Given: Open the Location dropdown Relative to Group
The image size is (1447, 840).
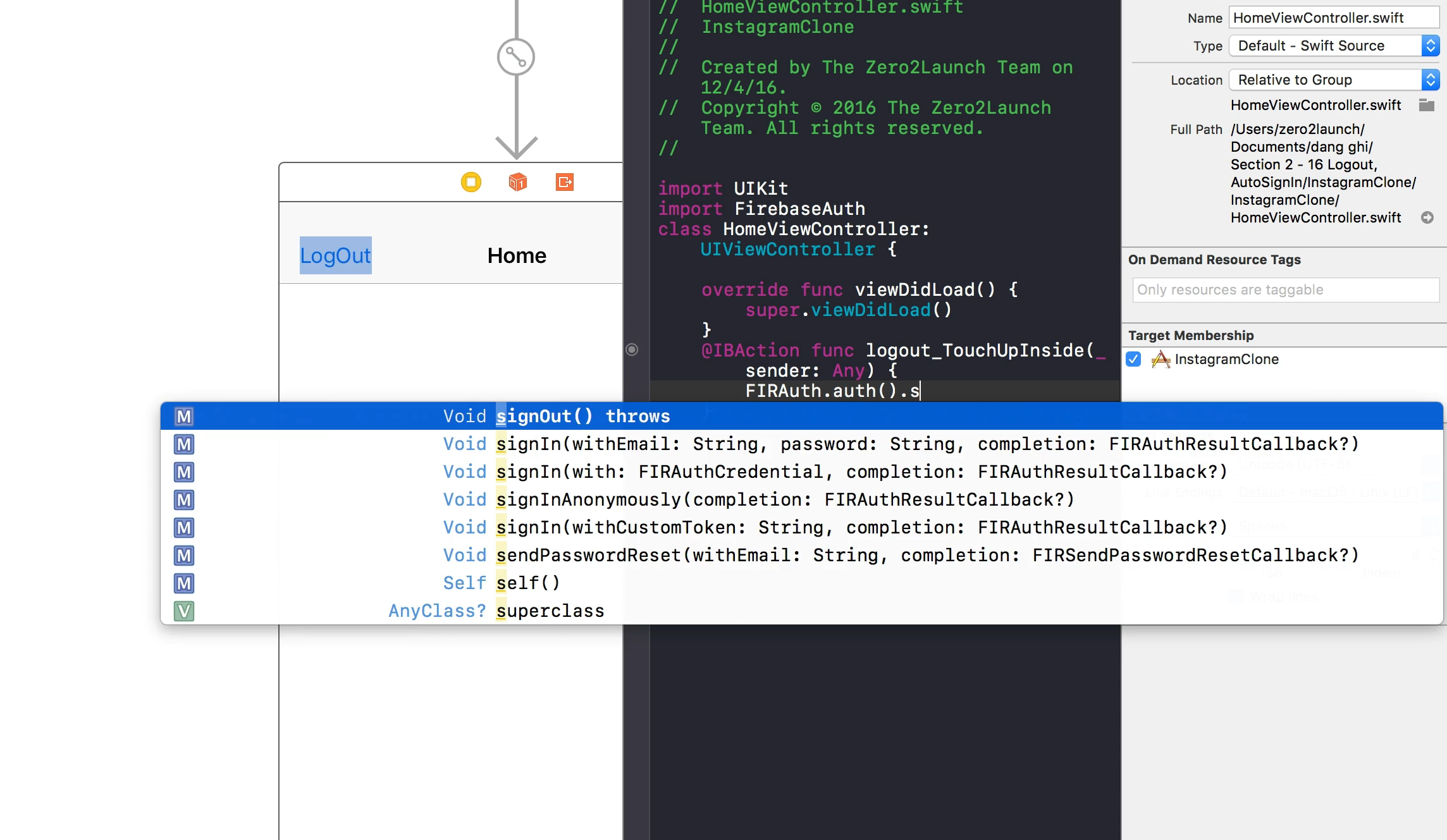Looking at the screenshot, I should [1334, 80].
